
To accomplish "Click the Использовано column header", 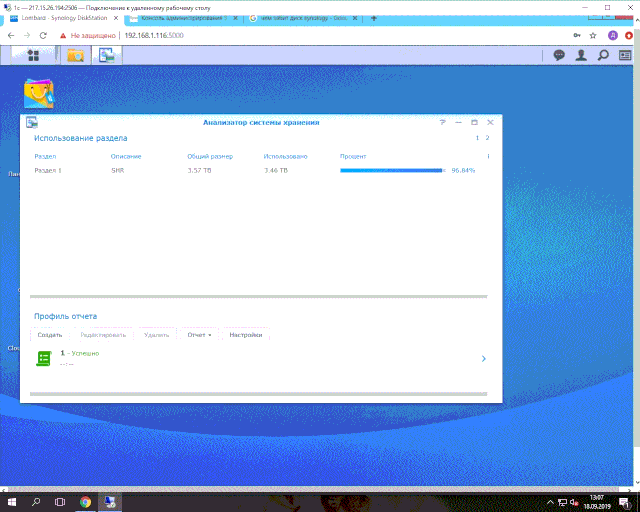I will 285,156.
